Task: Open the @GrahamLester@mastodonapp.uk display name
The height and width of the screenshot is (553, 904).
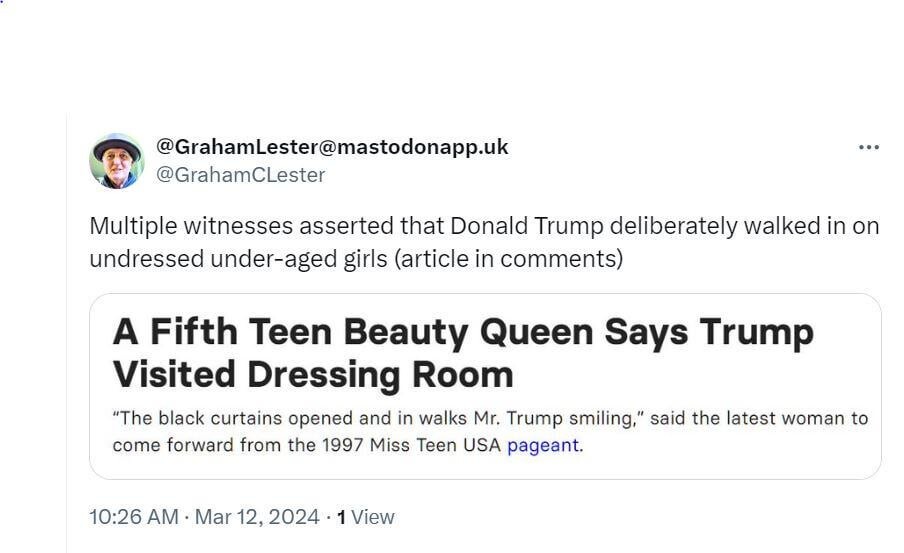Action: click(332, 147)
